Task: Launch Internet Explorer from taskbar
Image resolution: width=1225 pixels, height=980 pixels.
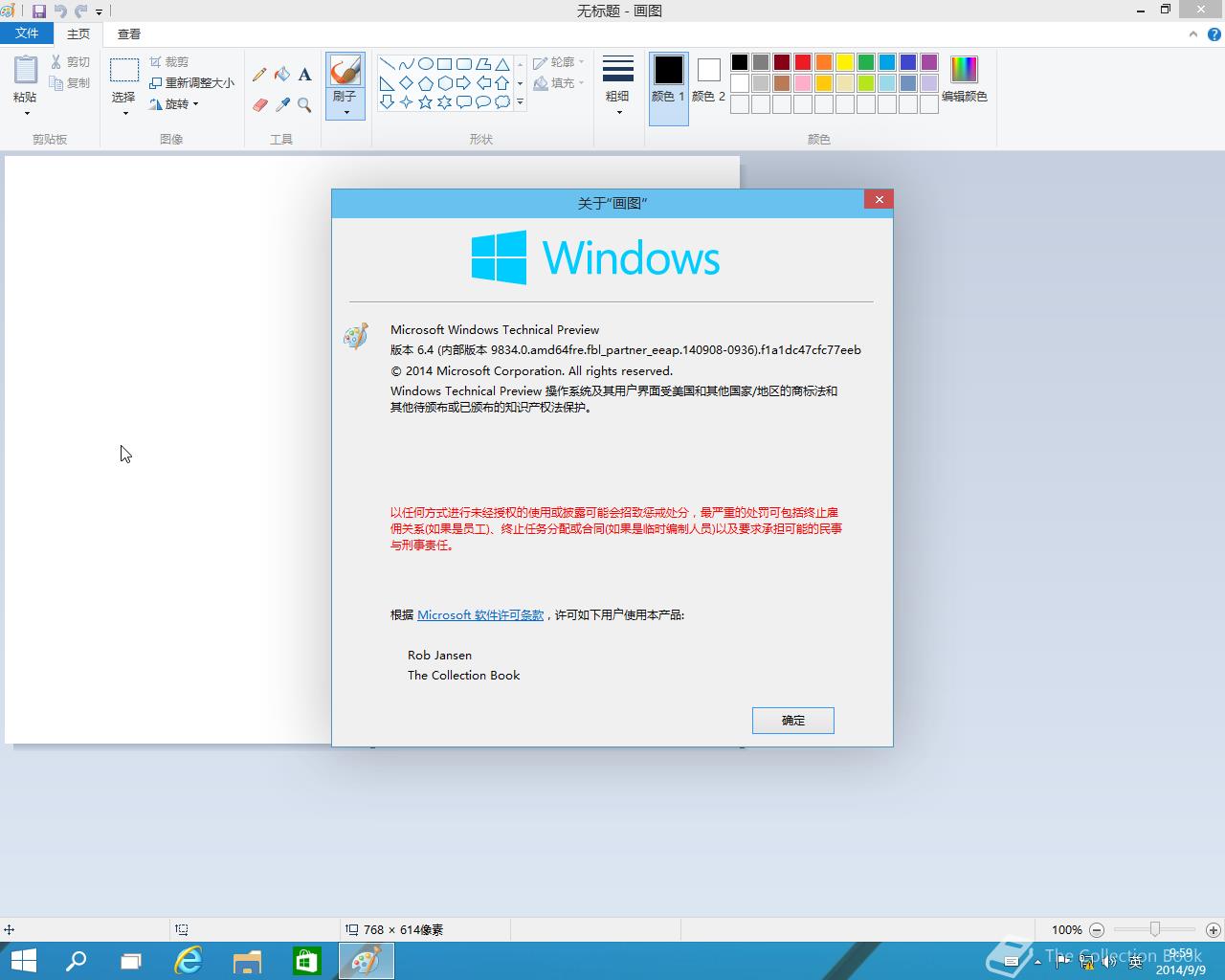Action: pos(189,961)
